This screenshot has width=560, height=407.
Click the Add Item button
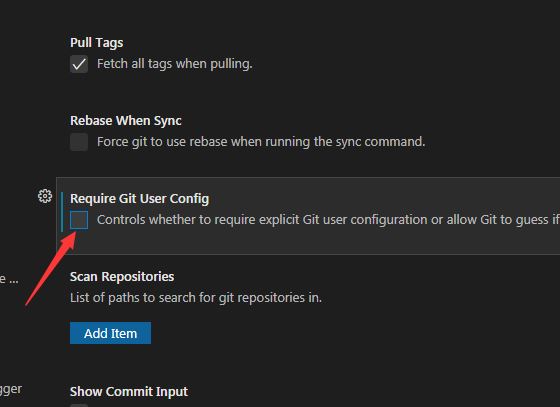coord(110,333)
